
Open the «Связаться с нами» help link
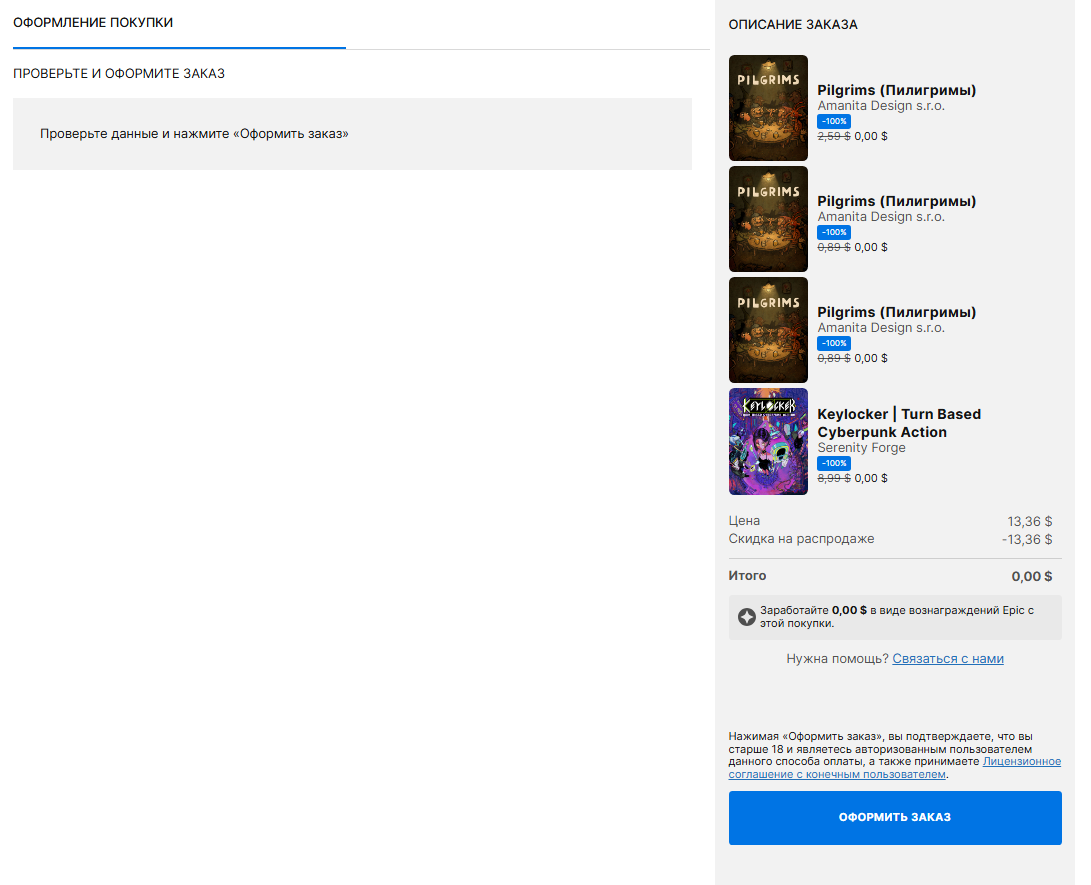947,659
